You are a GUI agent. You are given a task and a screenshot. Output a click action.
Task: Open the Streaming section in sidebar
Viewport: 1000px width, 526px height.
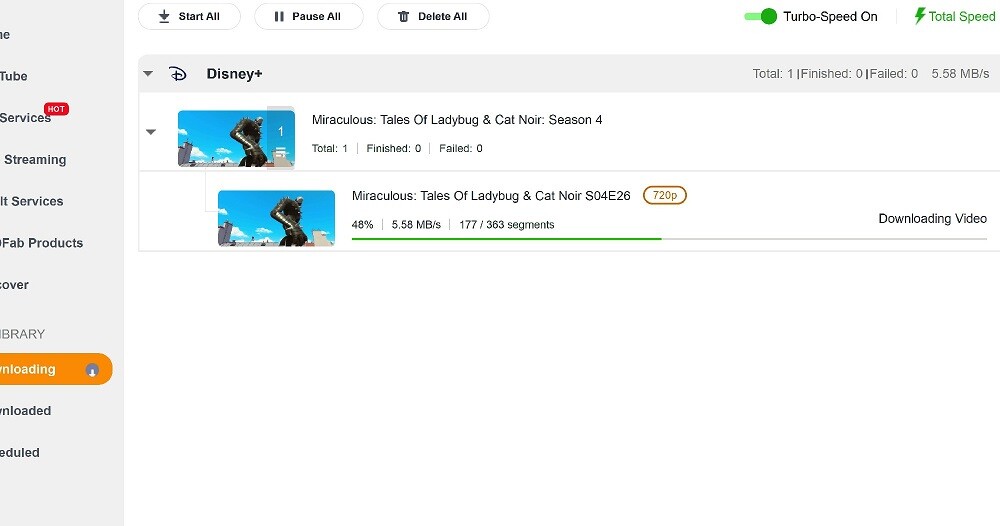click(35, 160)
